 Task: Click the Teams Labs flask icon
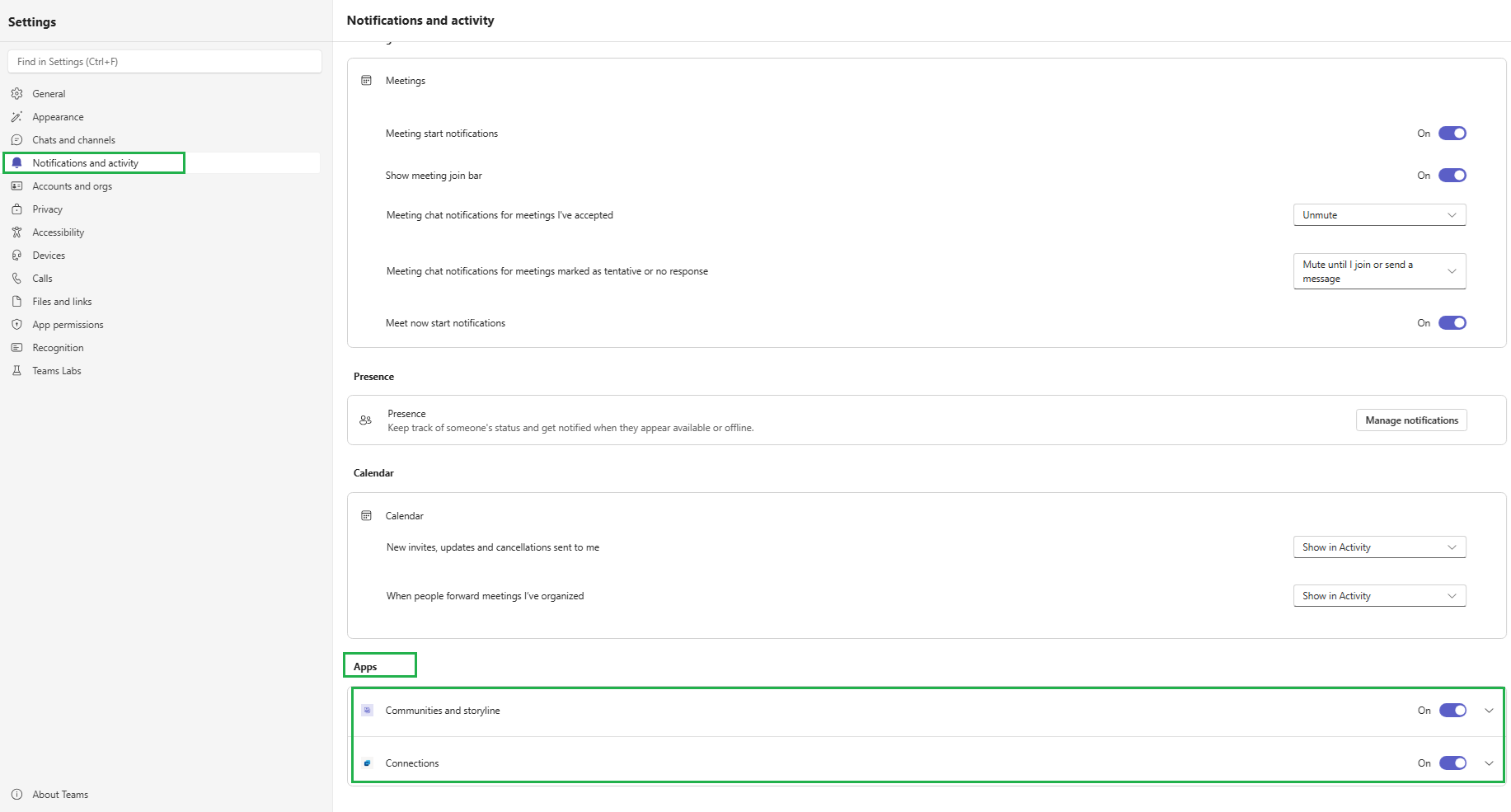16,371
